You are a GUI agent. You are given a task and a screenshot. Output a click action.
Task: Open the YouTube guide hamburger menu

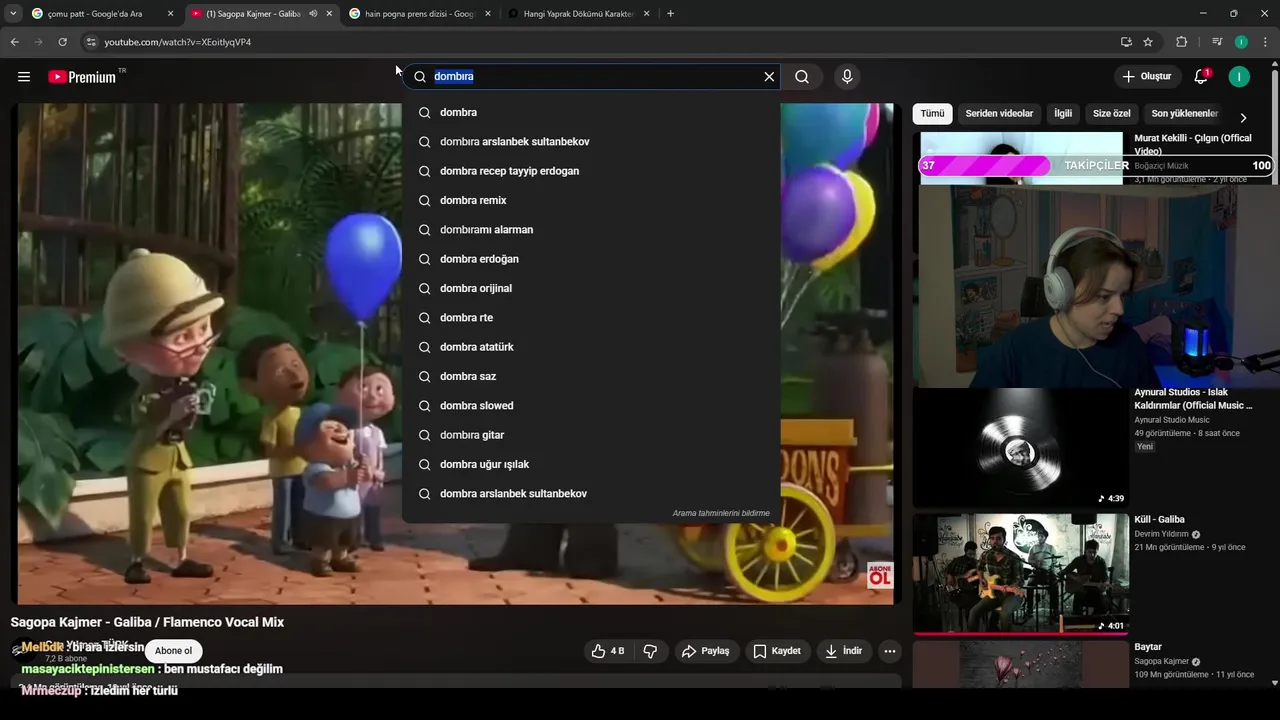pos(24,77)
